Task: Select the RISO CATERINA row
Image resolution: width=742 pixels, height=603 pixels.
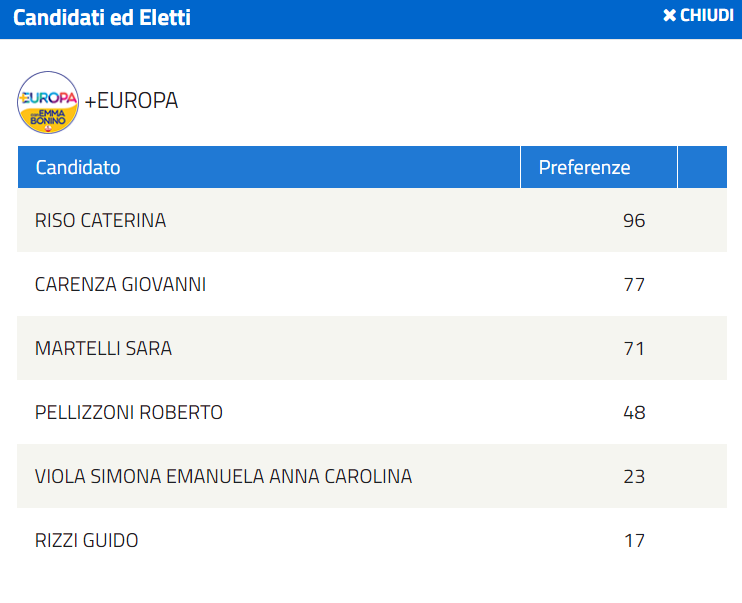Action: coord(372,220)
